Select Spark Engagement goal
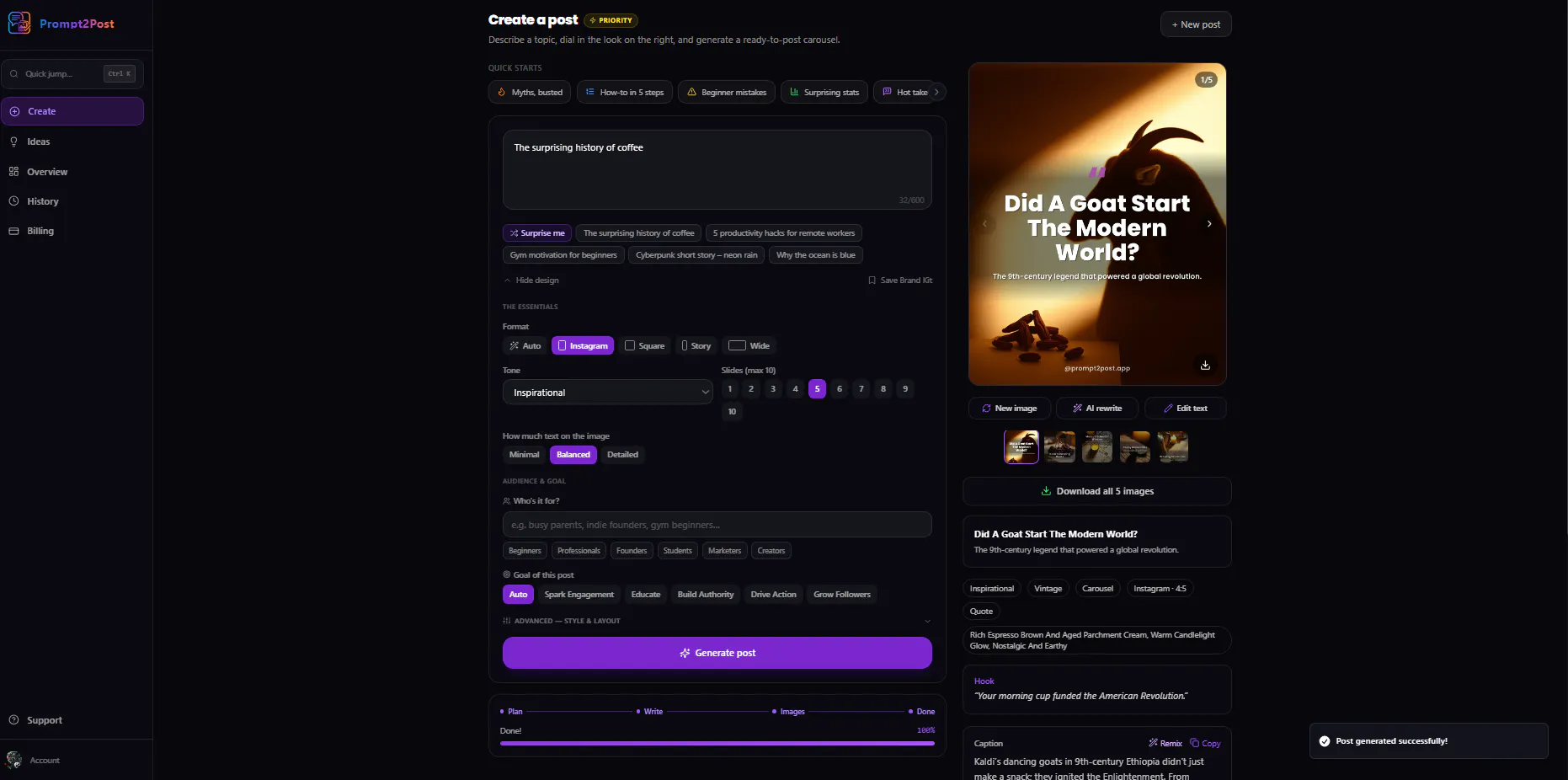This screenshot has height=780, width=1568. (579, 595)
